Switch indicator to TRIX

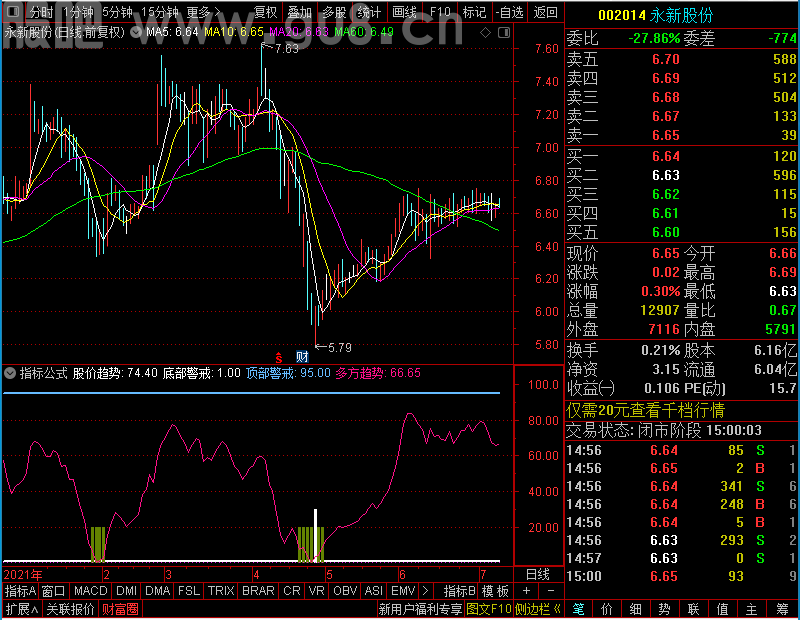(x=221, y=591)
